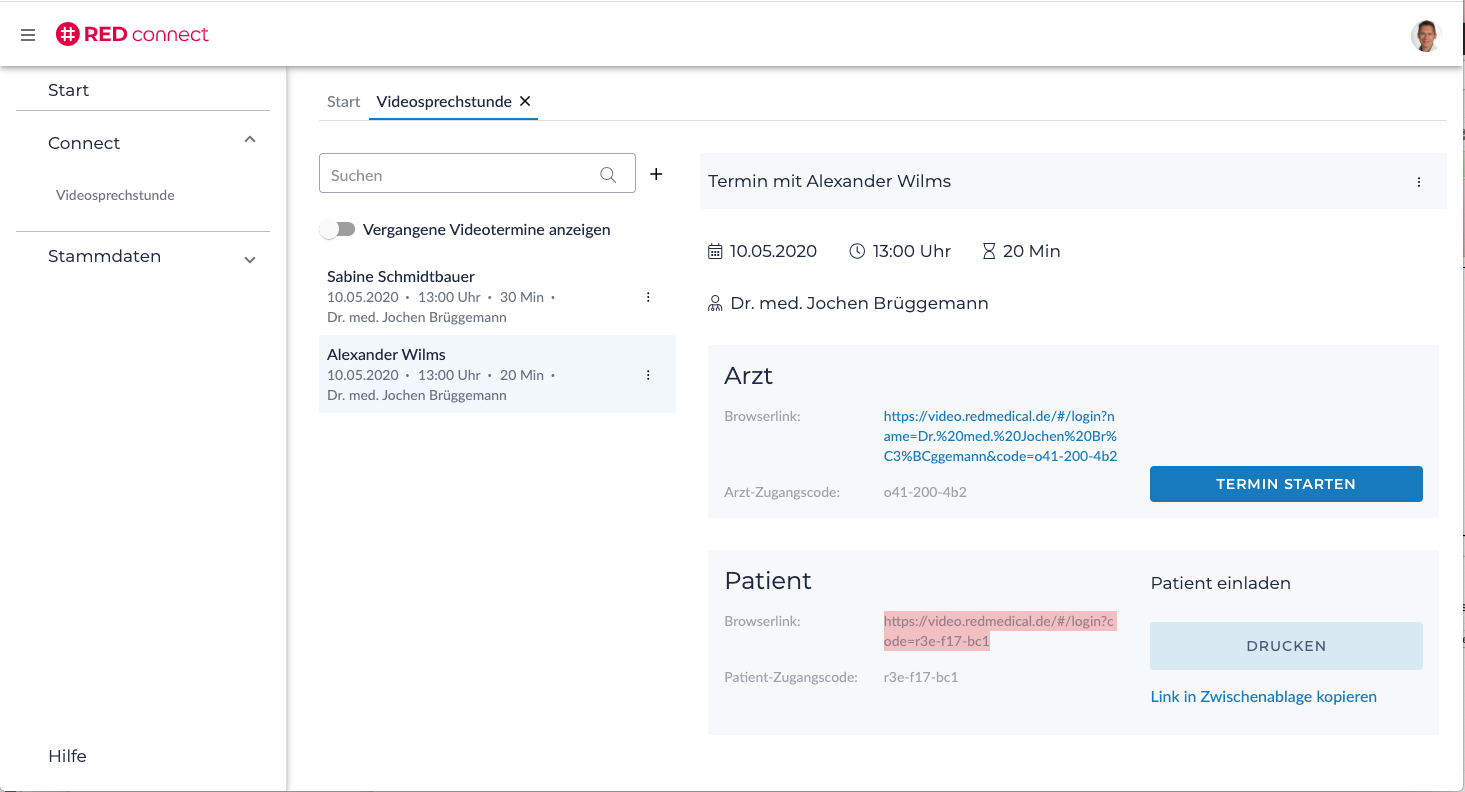Open the user profile avatar

tap(1425, 36)
